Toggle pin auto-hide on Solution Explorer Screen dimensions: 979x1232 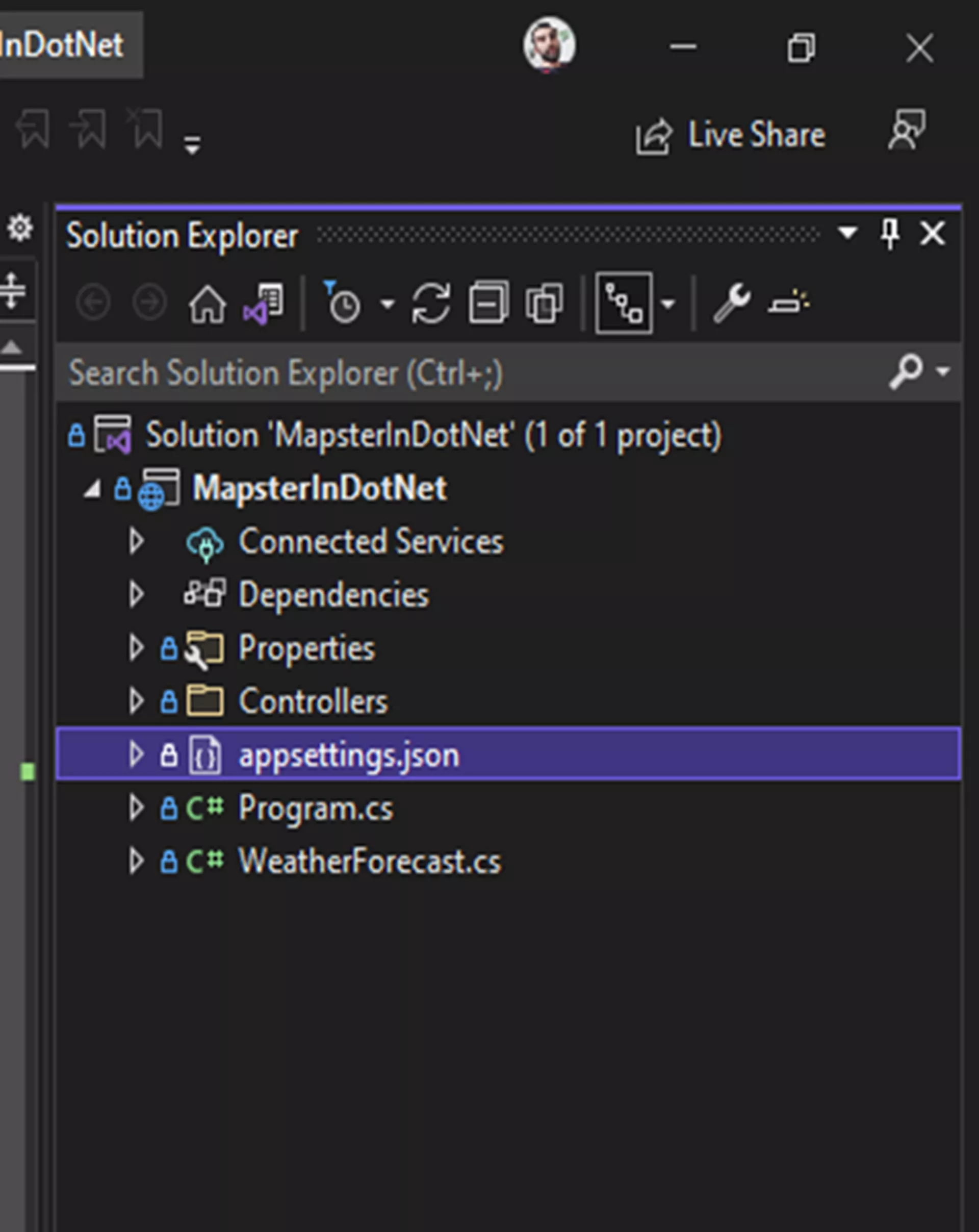tap(890, 234)
